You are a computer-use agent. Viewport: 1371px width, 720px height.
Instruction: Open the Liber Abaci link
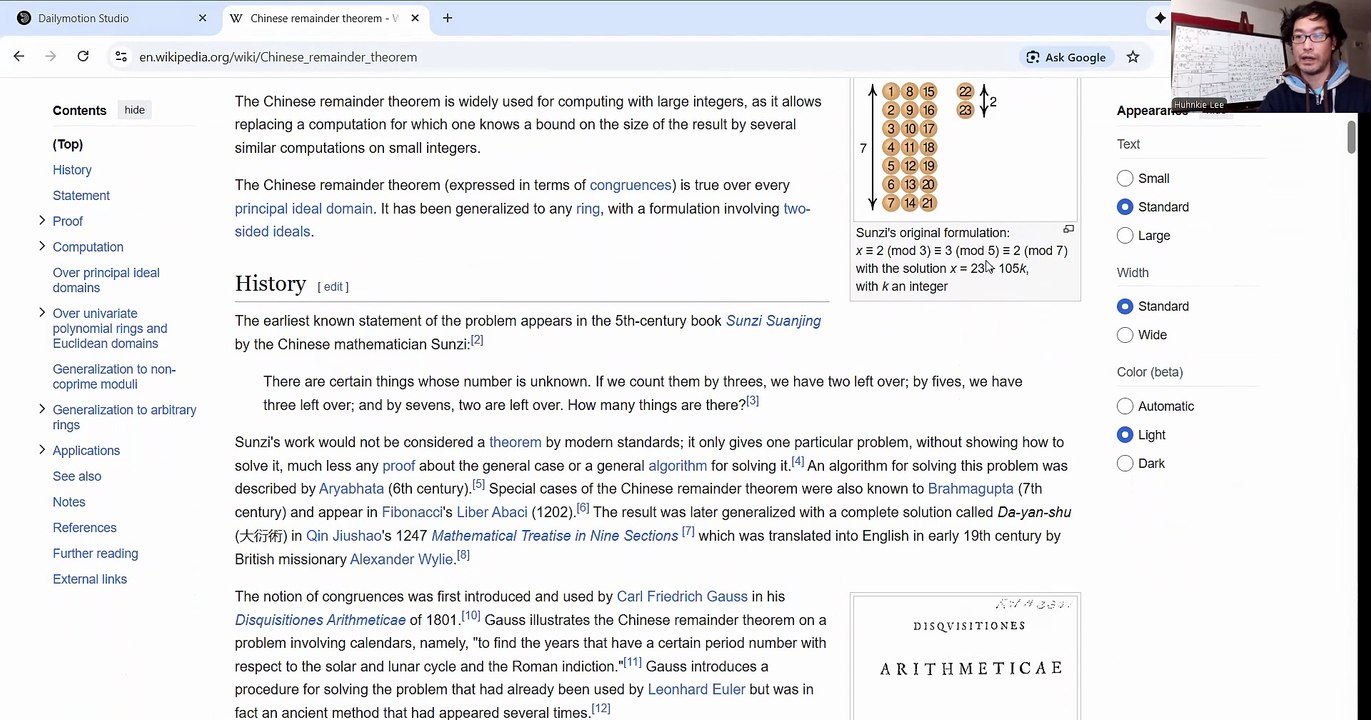tap(492, 512)
